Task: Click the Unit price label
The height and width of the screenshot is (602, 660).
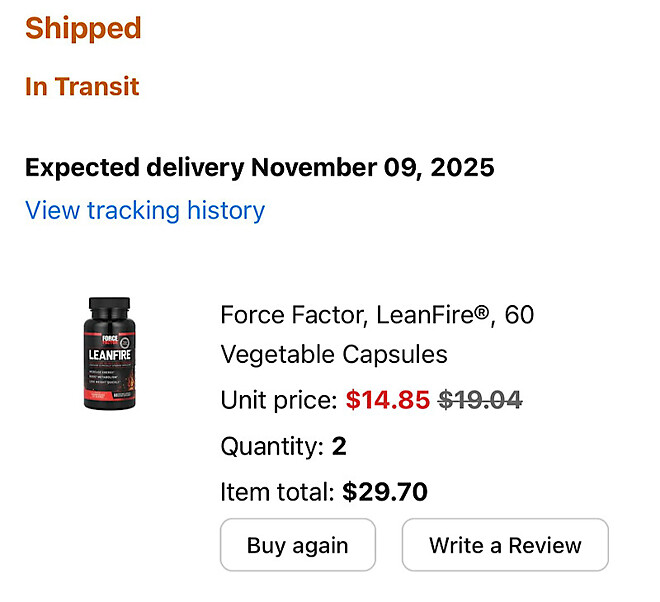Action: pyautogui.click(x=279, y=401)
